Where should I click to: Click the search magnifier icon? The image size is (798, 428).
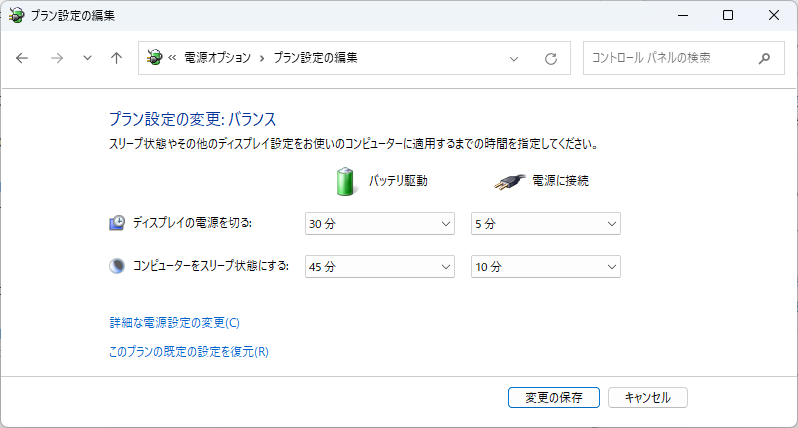764,59
